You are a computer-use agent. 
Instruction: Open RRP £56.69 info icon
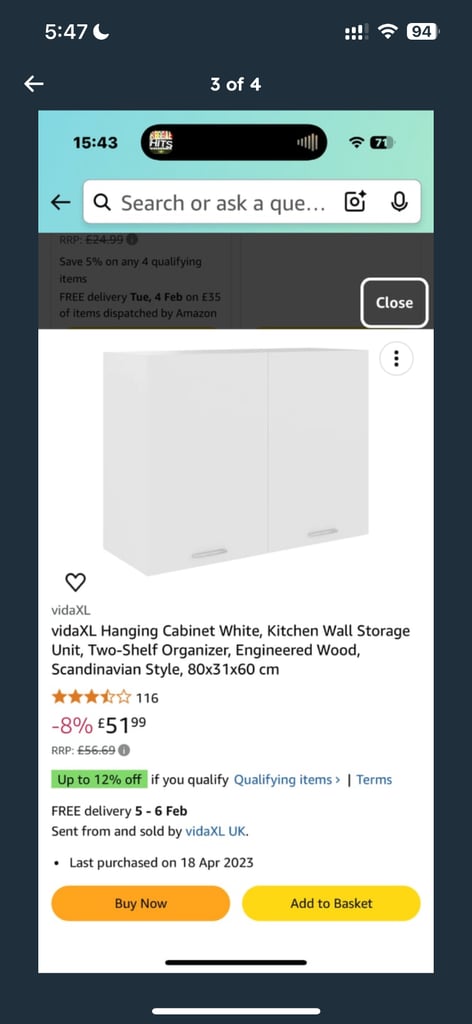pos(124,750)
